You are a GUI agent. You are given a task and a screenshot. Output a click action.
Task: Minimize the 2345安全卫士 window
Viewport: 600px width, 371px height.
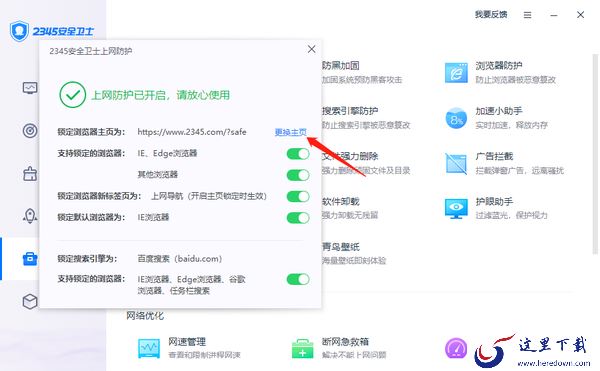[554, 15]
